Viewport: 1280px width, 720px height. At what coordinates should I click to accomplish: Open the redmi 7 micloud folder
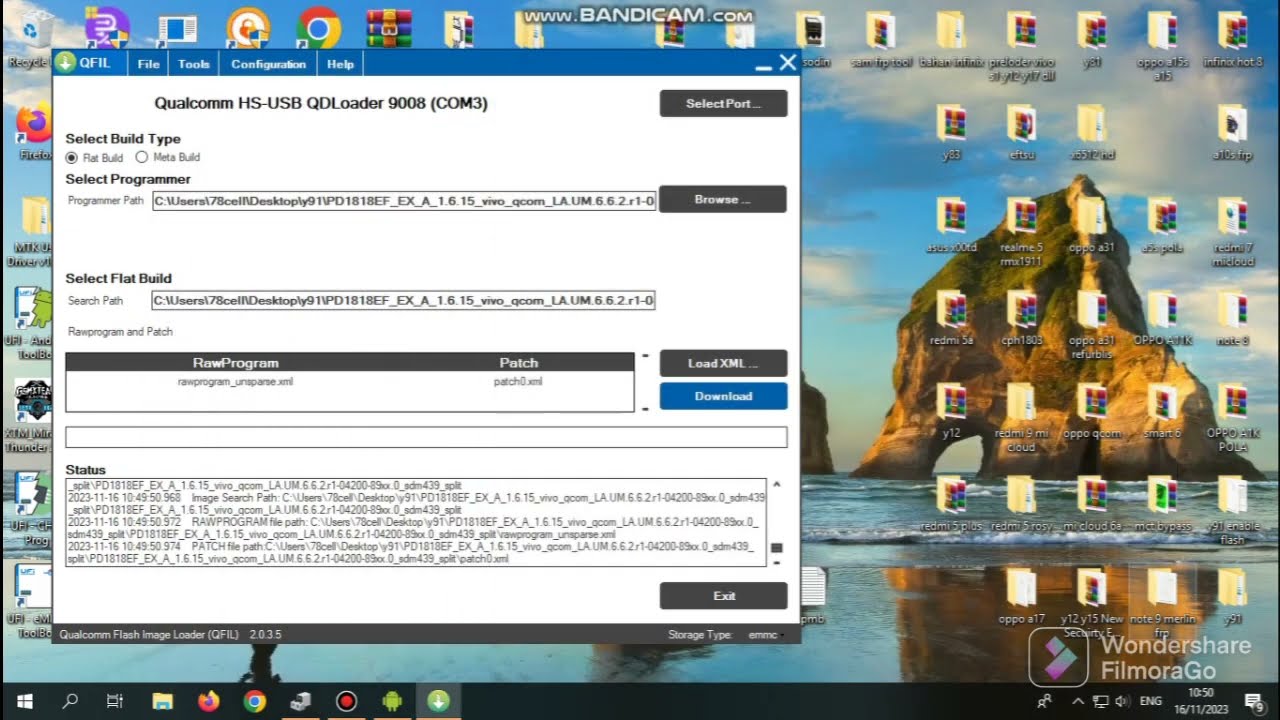click(x=1232, y=232)
